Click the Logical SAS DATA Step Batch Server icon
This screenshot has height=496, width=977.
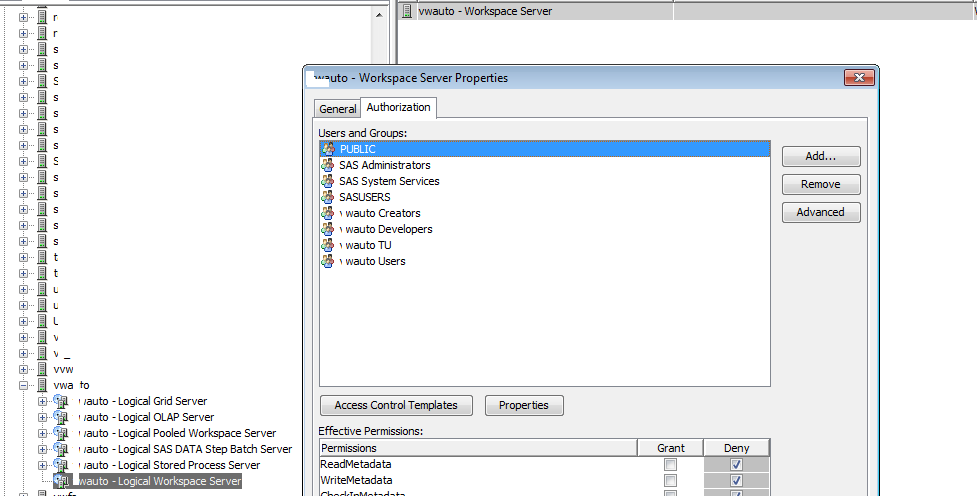[x=60, y=449]
